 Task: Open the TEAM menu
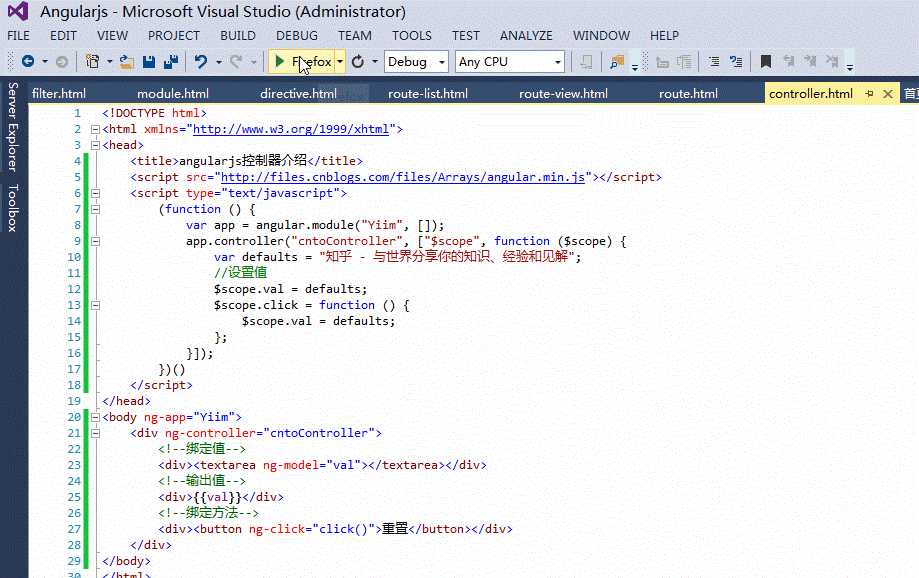pyautogui.click(x=355, y=36)
